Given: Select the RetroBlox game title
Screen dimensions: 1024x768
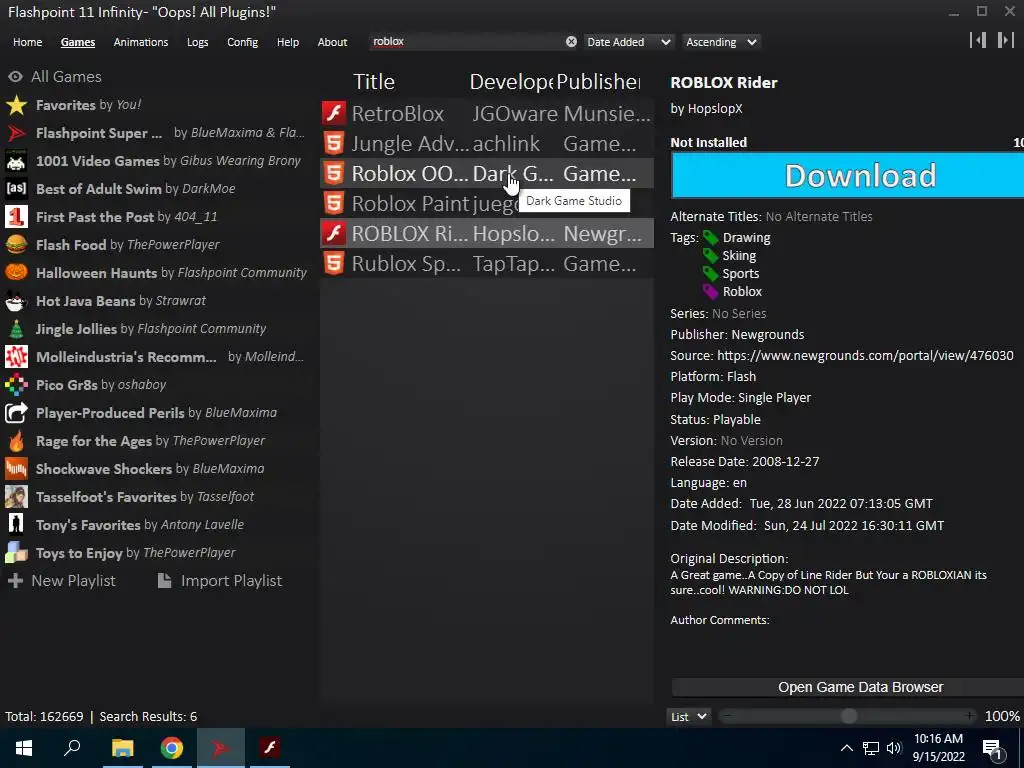Looking at the screenshot, I should [398, 114].
